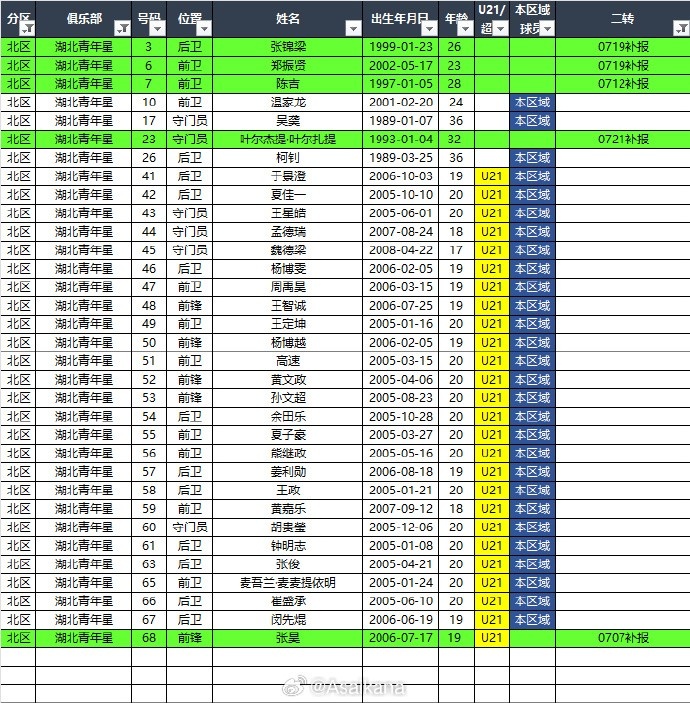The height and width of the screenshot is (703, 690).
Task: Open the 俱乐部 column filter dropdown
Action: [x=122, y=29]
